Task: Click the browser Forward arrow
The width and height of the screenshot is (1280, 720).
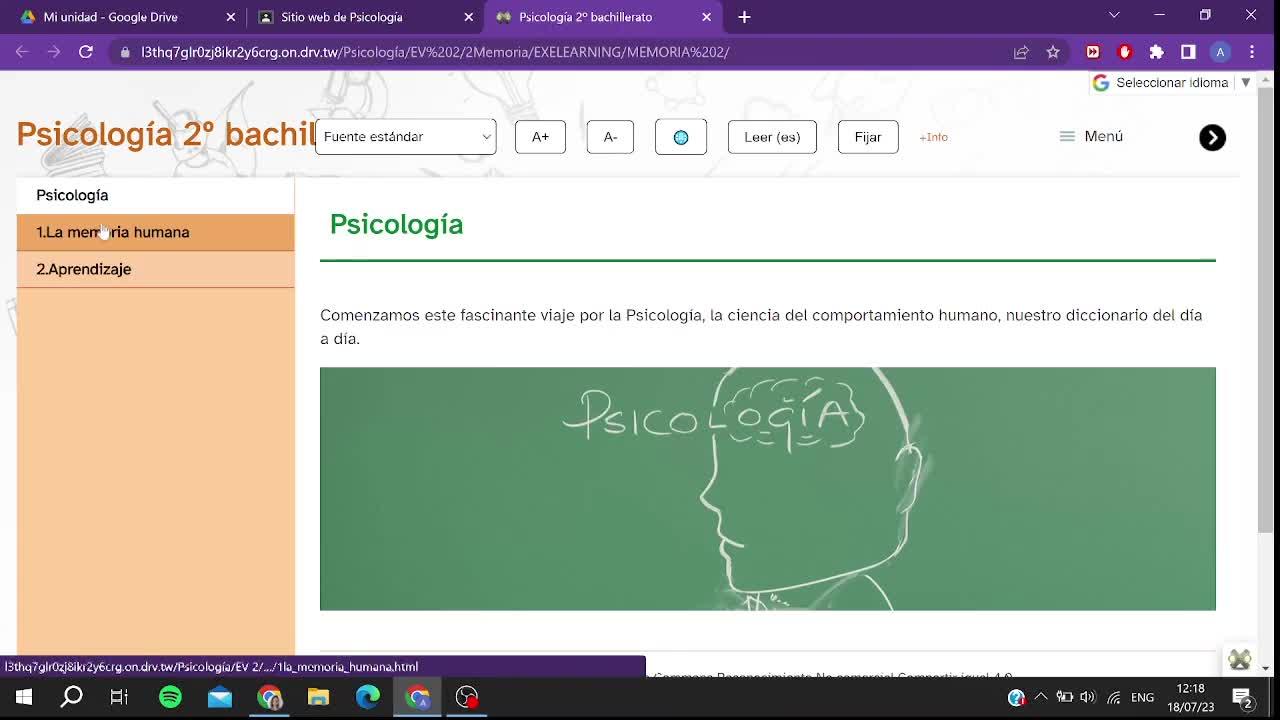Action: coord(54,52)
